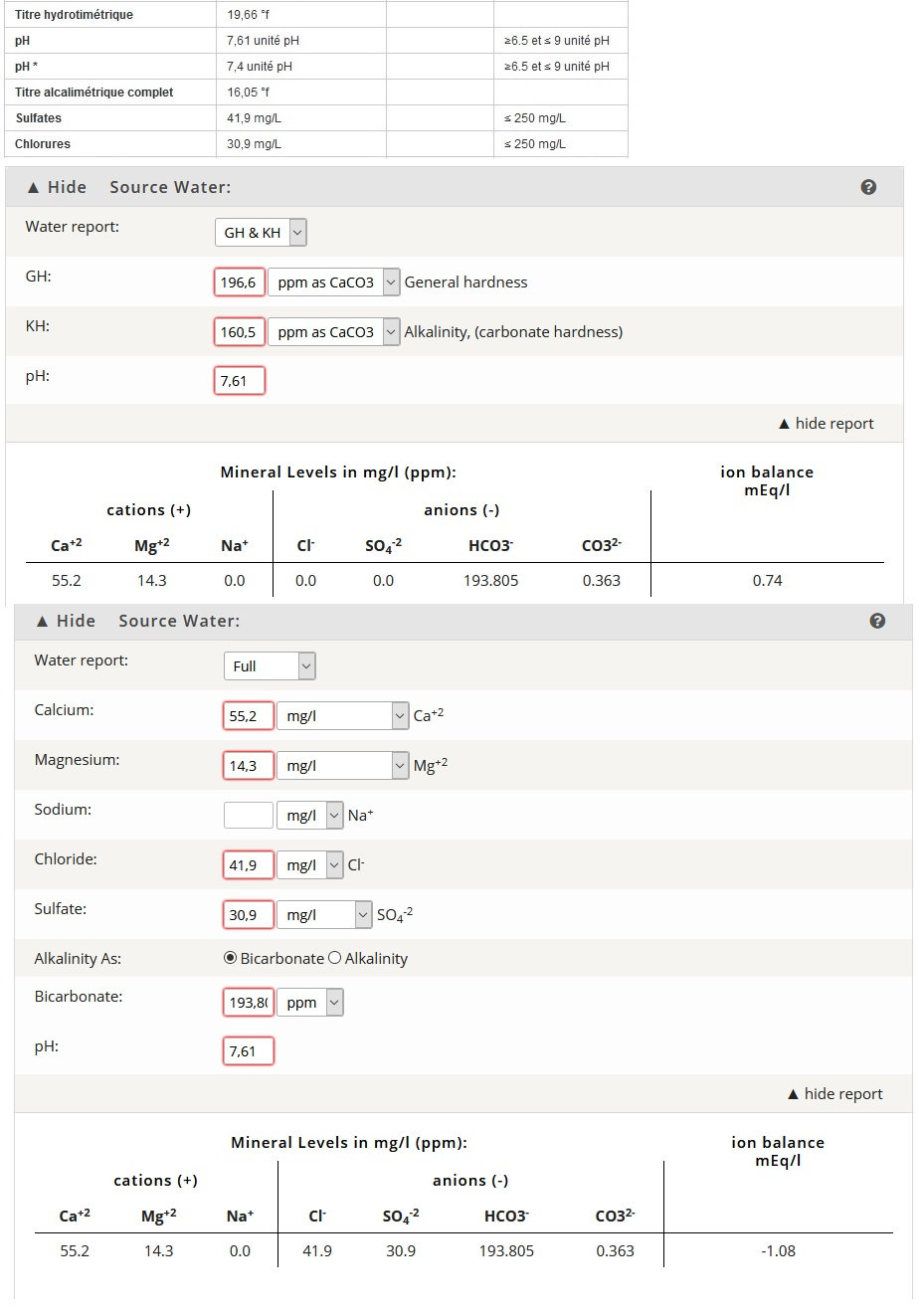
Task: Click the 41,9 mg/L table value
Action: coord(254,118)
